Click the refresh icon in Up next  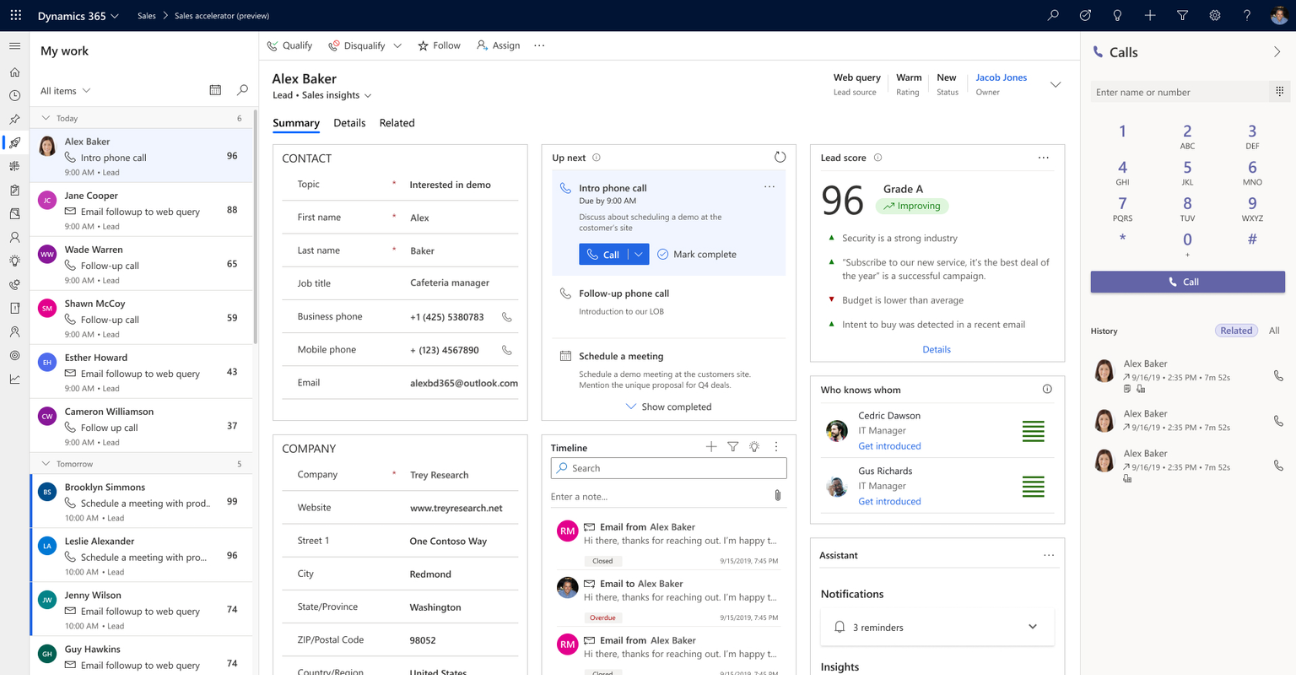click(780, 157)
